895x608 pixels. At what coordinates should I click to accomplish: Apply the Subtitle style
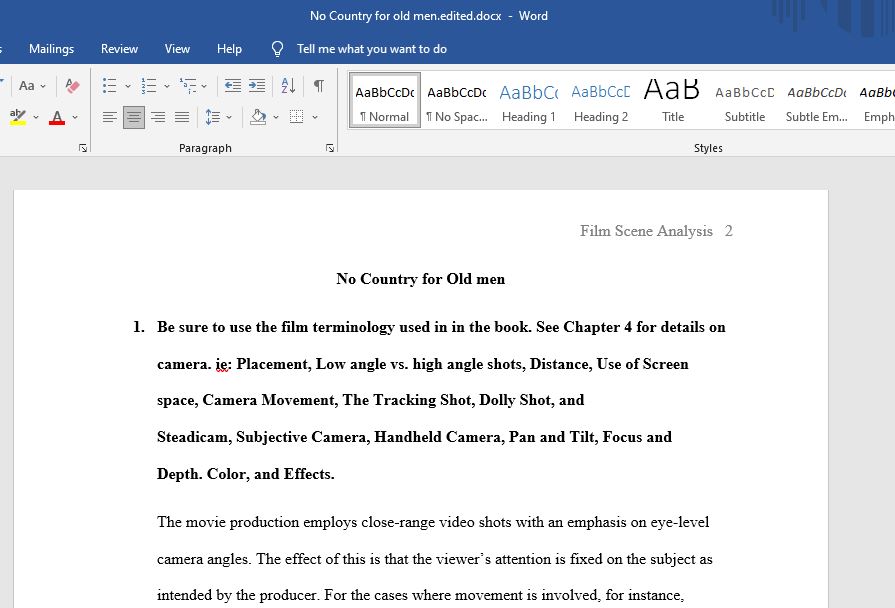coord(744,100)
